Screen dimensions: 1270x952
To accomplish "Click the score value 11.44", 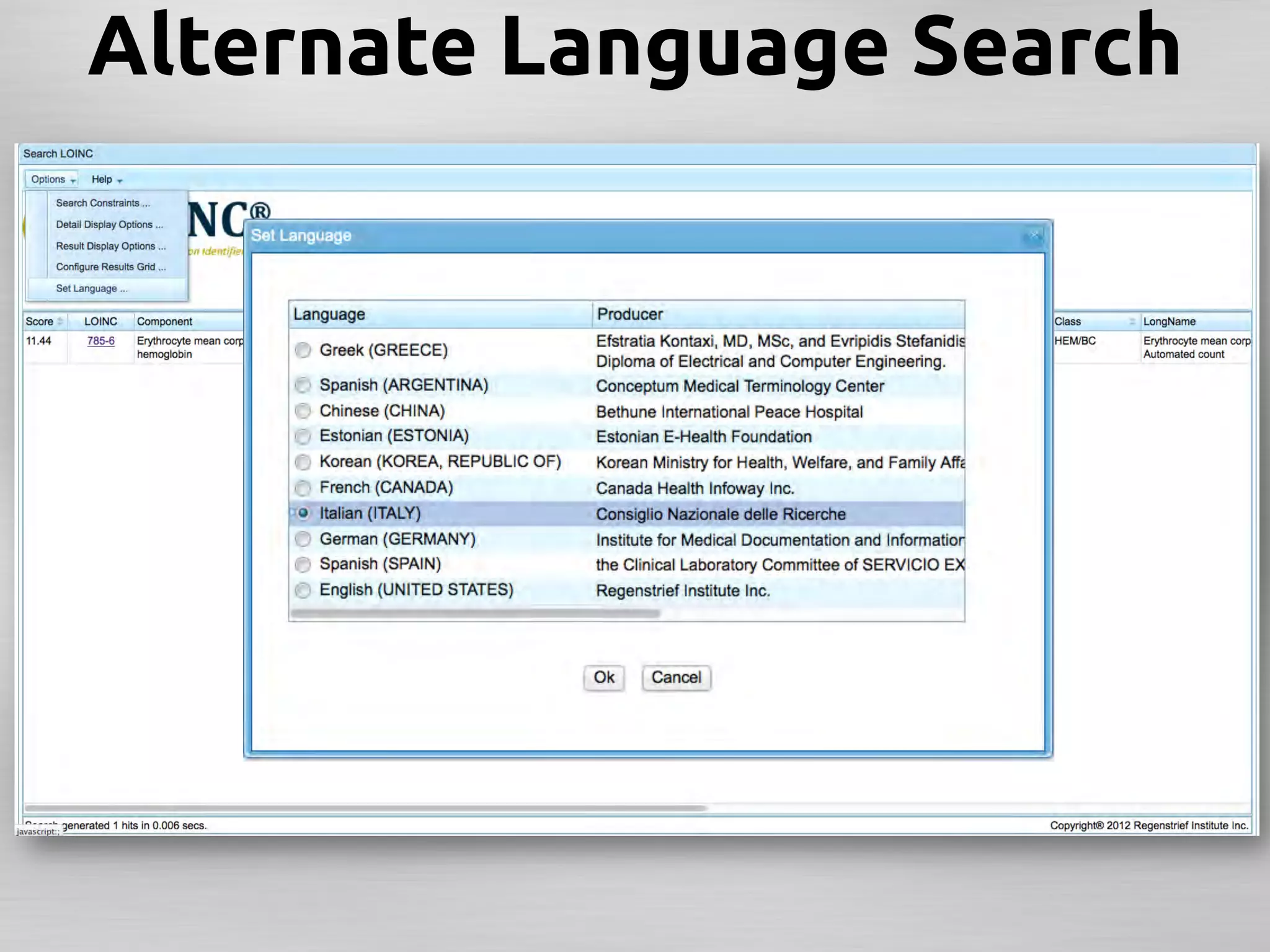I will 38,341.
